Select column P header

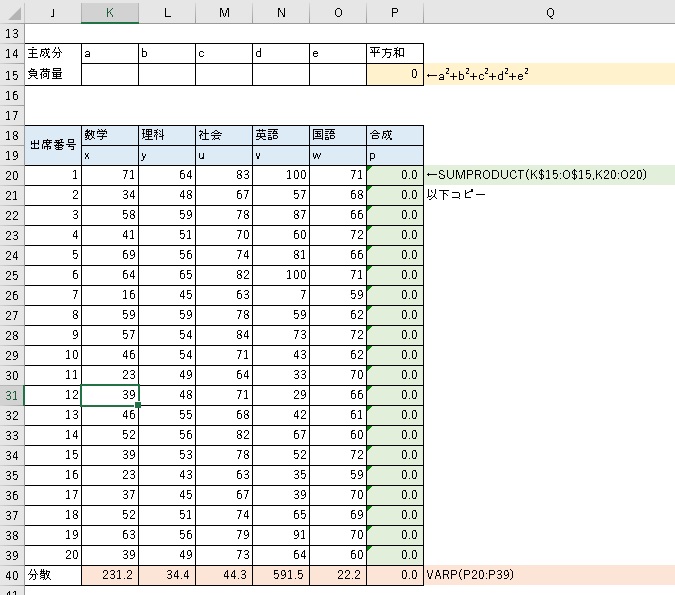395,10
